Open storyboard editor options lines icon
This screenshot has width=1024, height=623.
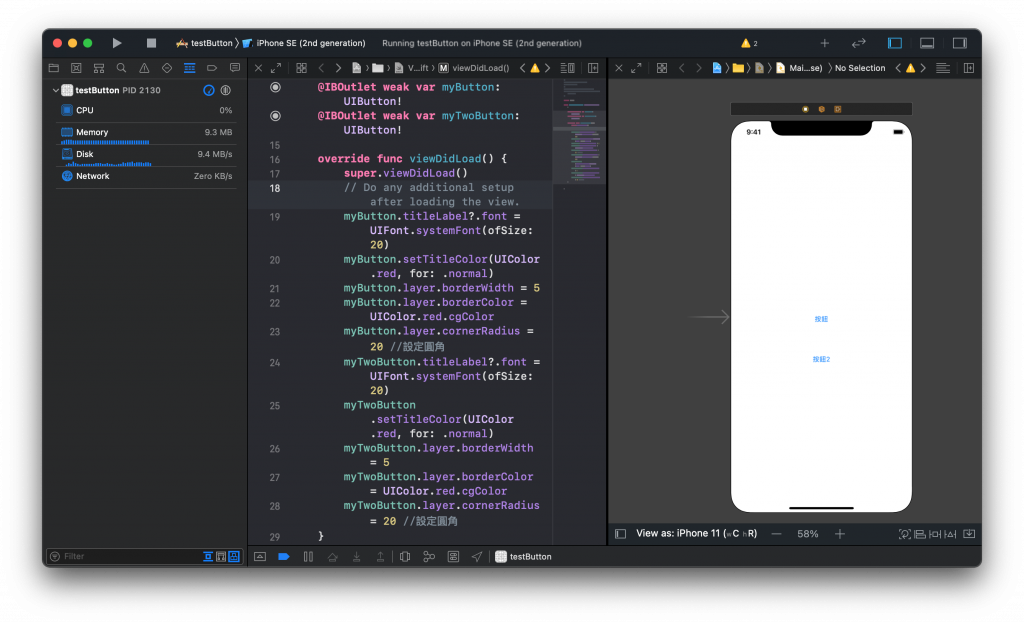click(943, 68)
